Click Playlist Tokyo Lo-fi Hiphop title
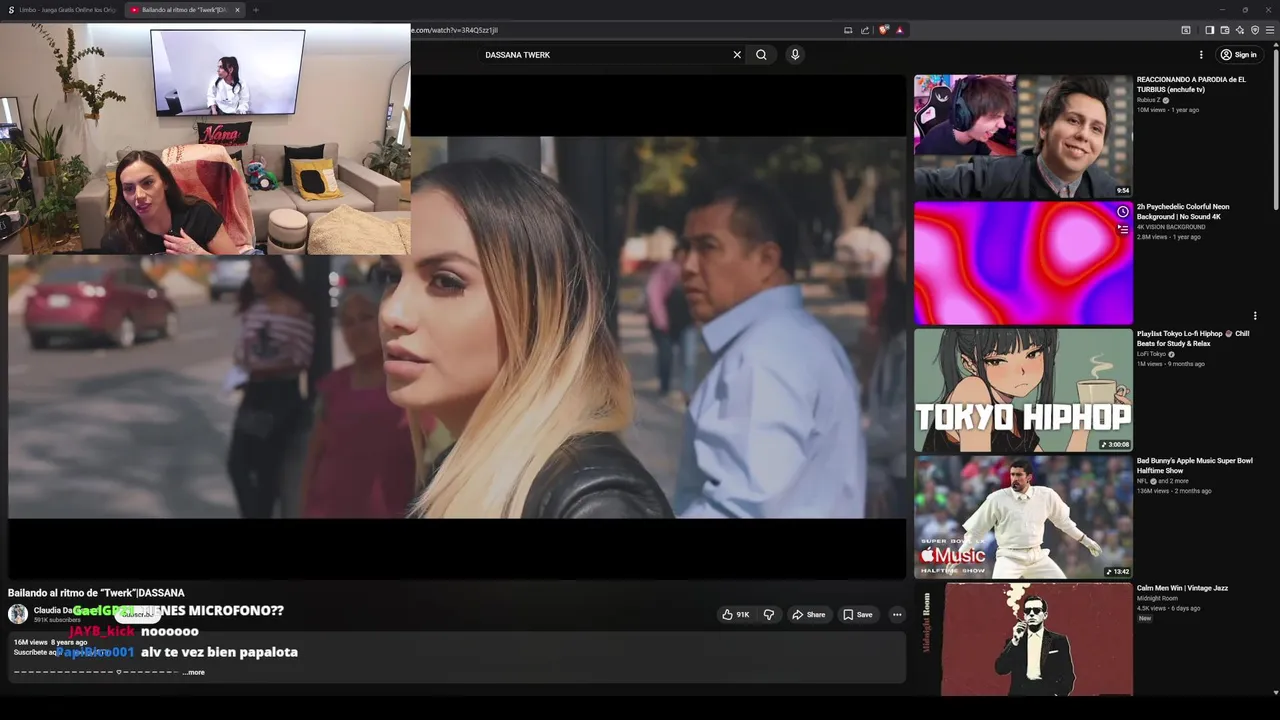 tap(1193, 338)
